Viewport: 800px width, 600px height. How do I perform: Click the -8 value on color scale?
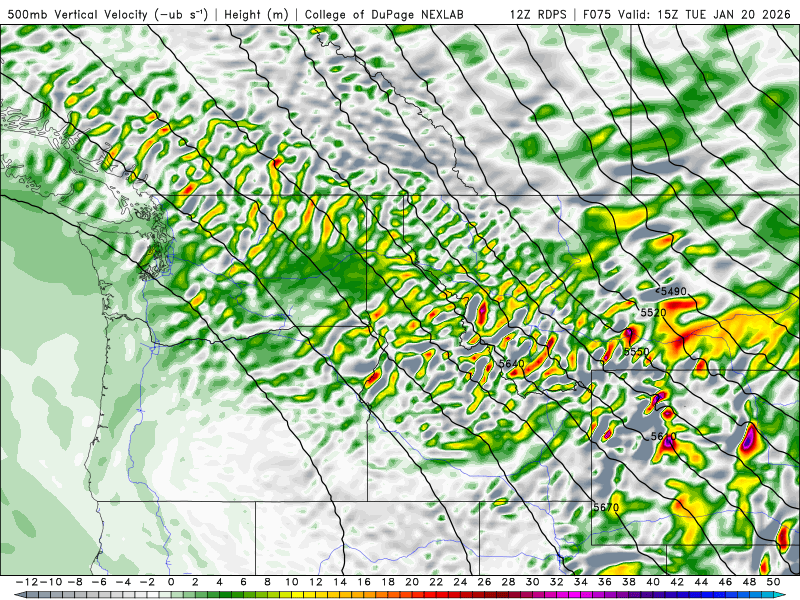(x=75, y=582)
